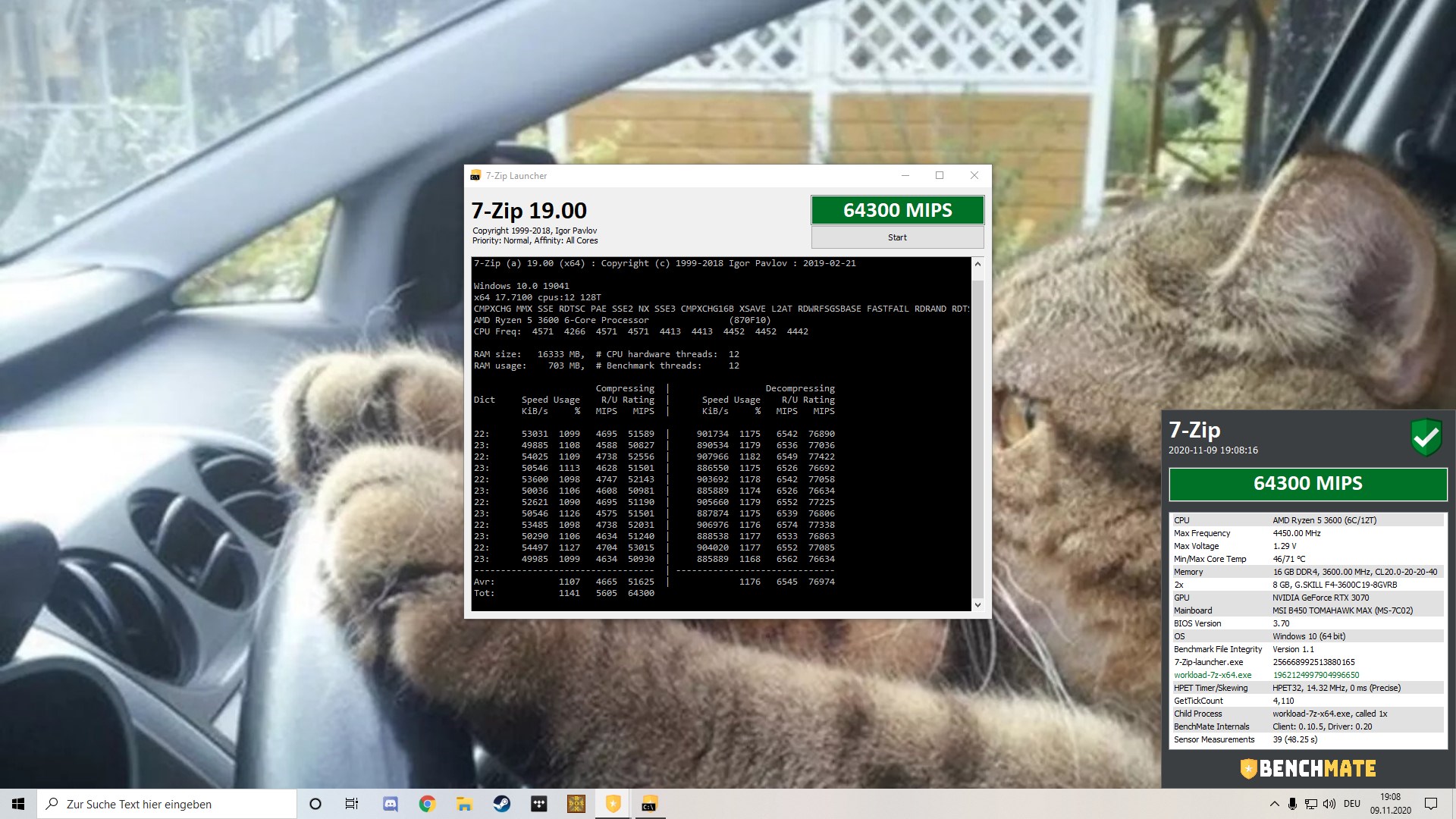The height and width of the screenshot is (819, 1456).
Task: Open the Tidal app from the taskbar
Action: coord(539,804)
